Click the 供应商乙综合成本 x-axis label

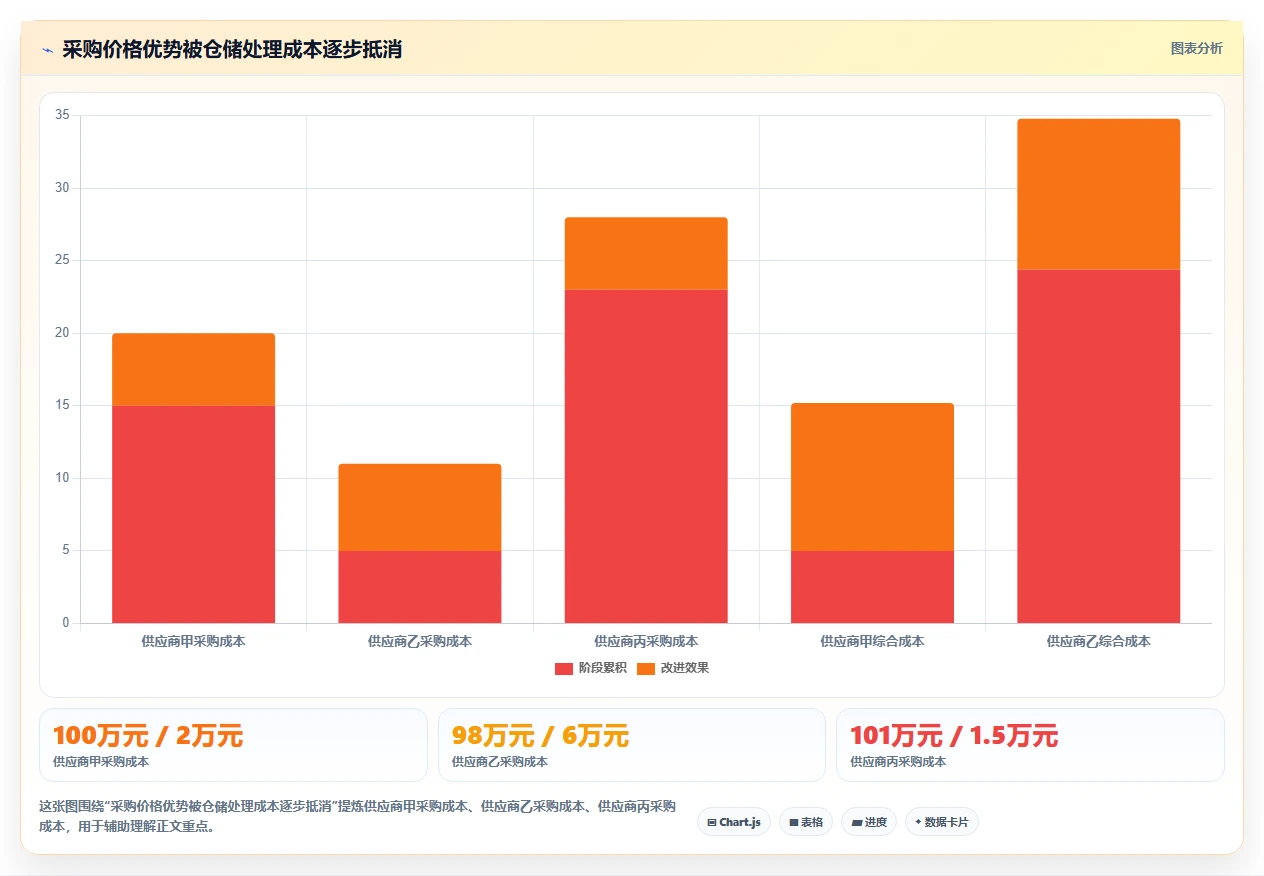click(x=1099, y=641)
